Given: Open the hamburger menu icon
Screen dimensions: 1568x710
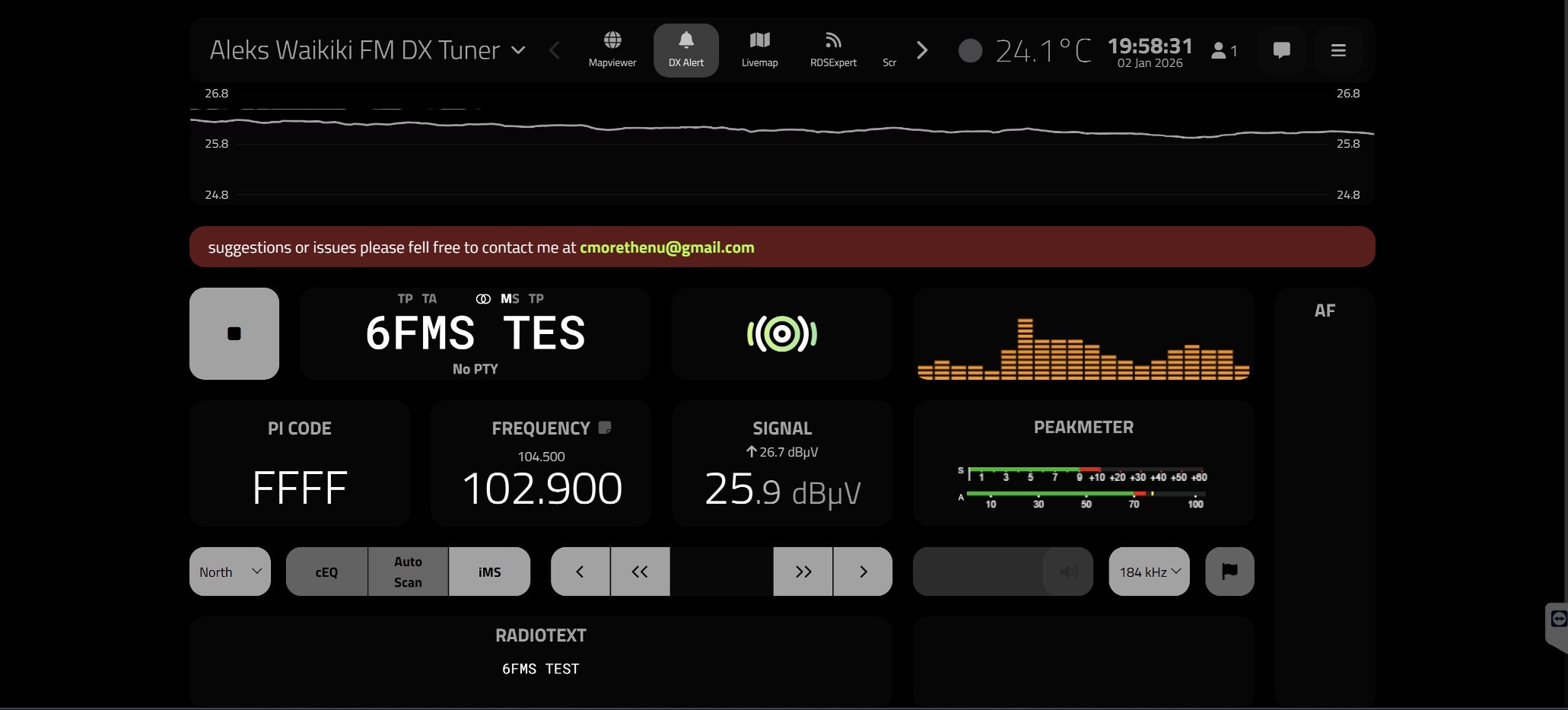Looking at the screenshot, I should [1338, 50].
